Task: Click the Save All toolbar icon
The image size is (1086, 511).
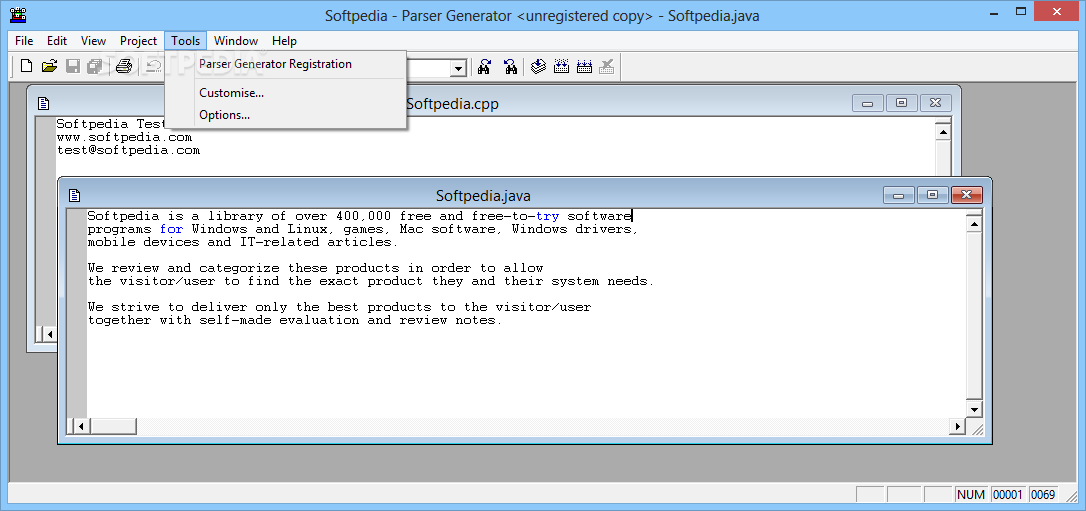Action: (x=95, y=66)
